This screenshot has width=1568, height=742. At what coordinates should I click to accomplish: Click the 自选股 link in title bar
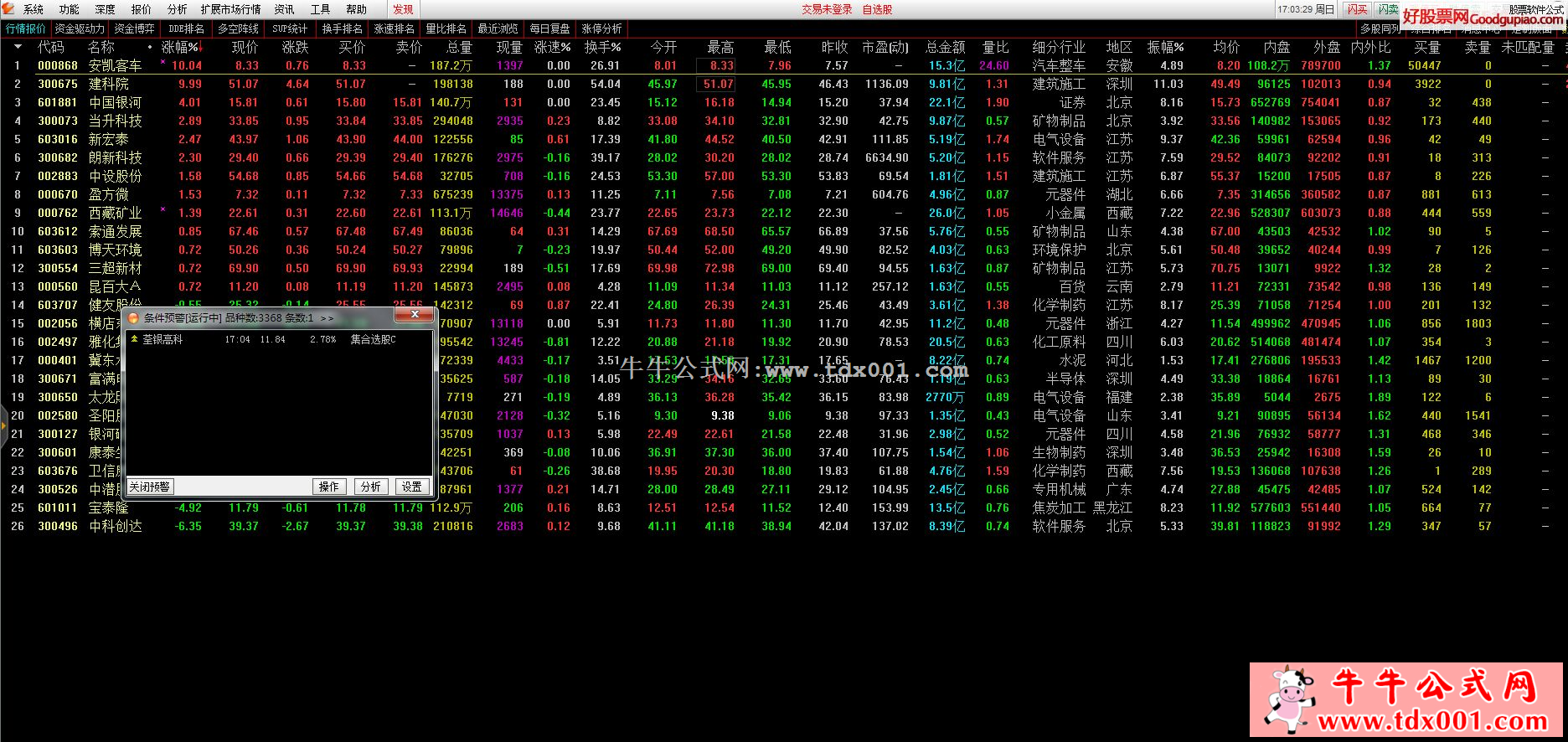point(877,9)
